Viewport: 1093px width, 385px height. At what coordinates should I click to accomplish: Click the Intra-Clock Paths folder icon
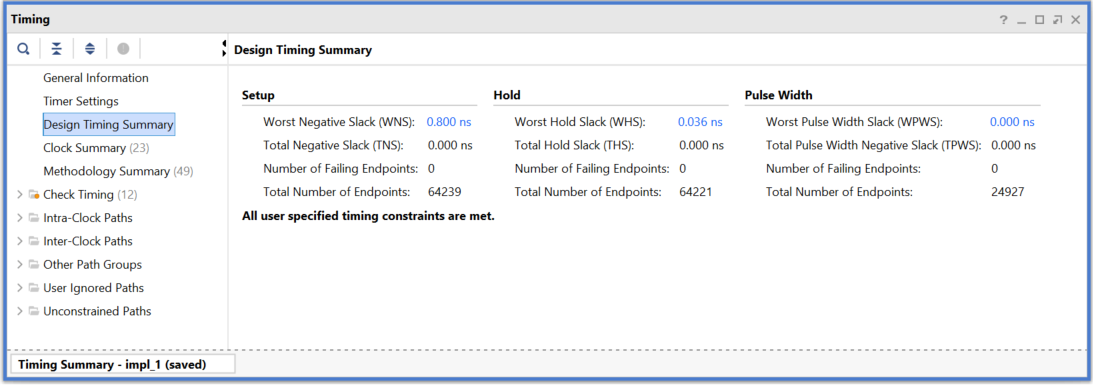coord(33,218)
